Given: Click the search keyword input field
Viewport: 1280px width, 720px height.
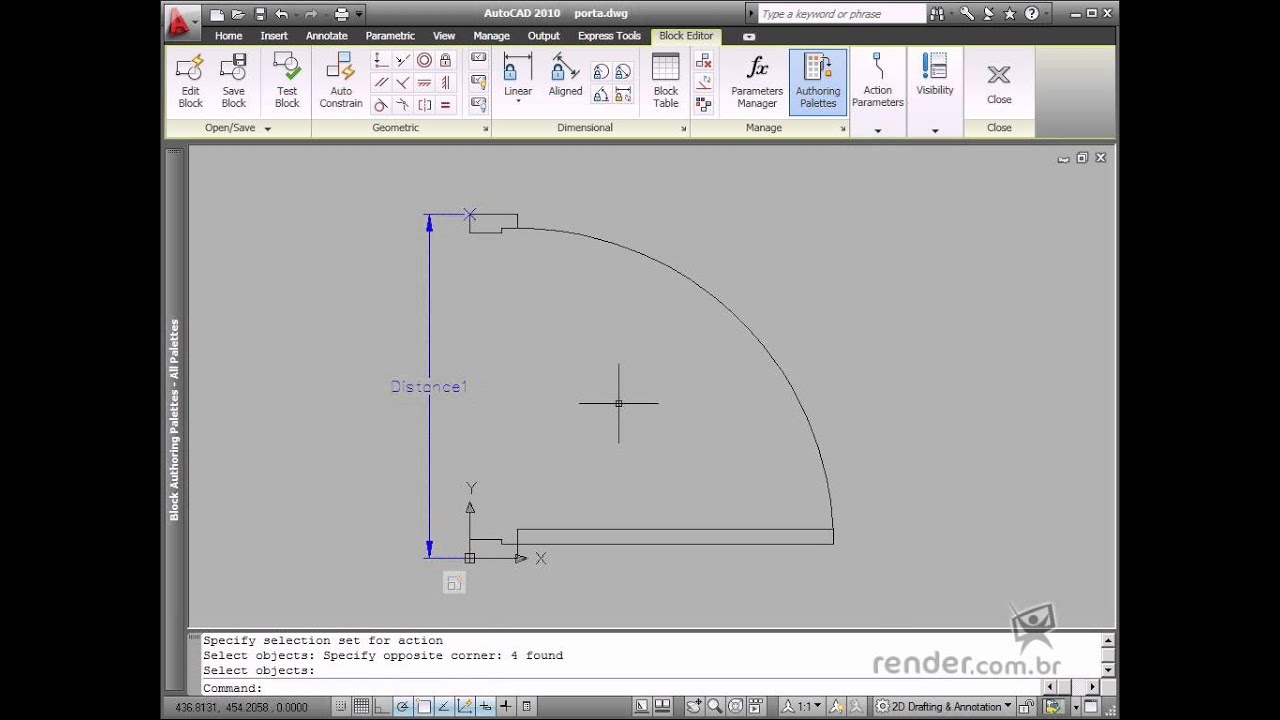Looking at the screenshot, I should (x=842, y=14).
